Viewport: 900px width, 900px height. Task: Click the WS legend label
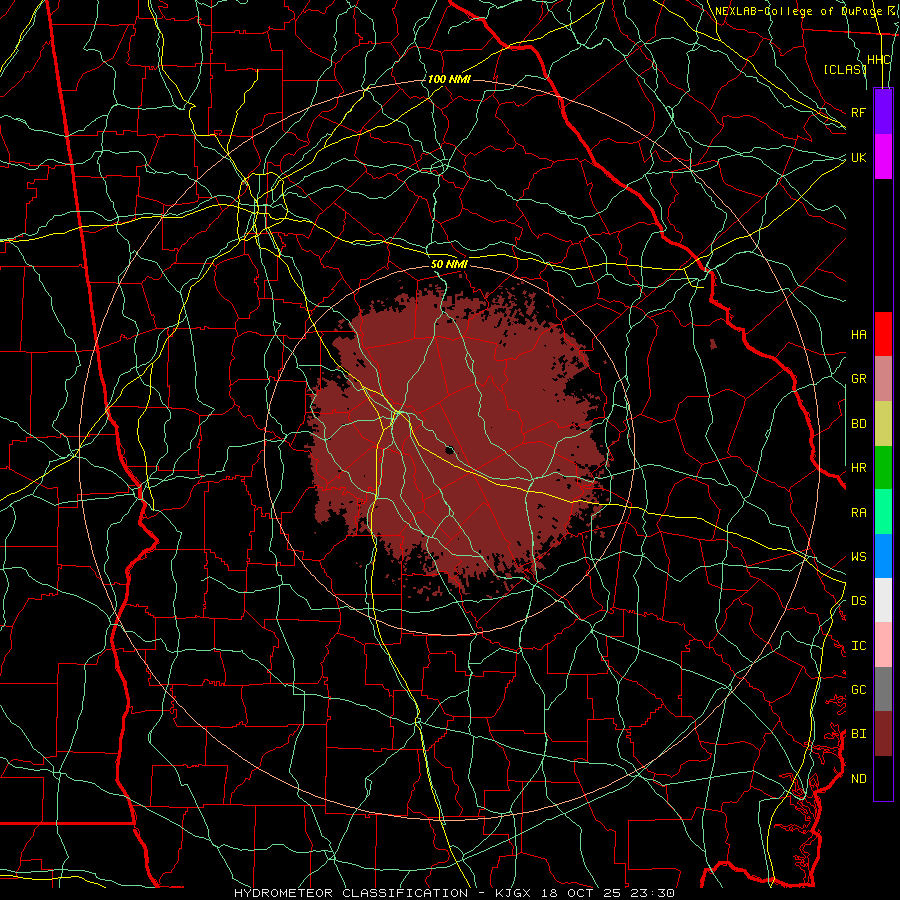pyautogui.click(x=858, y=557)
